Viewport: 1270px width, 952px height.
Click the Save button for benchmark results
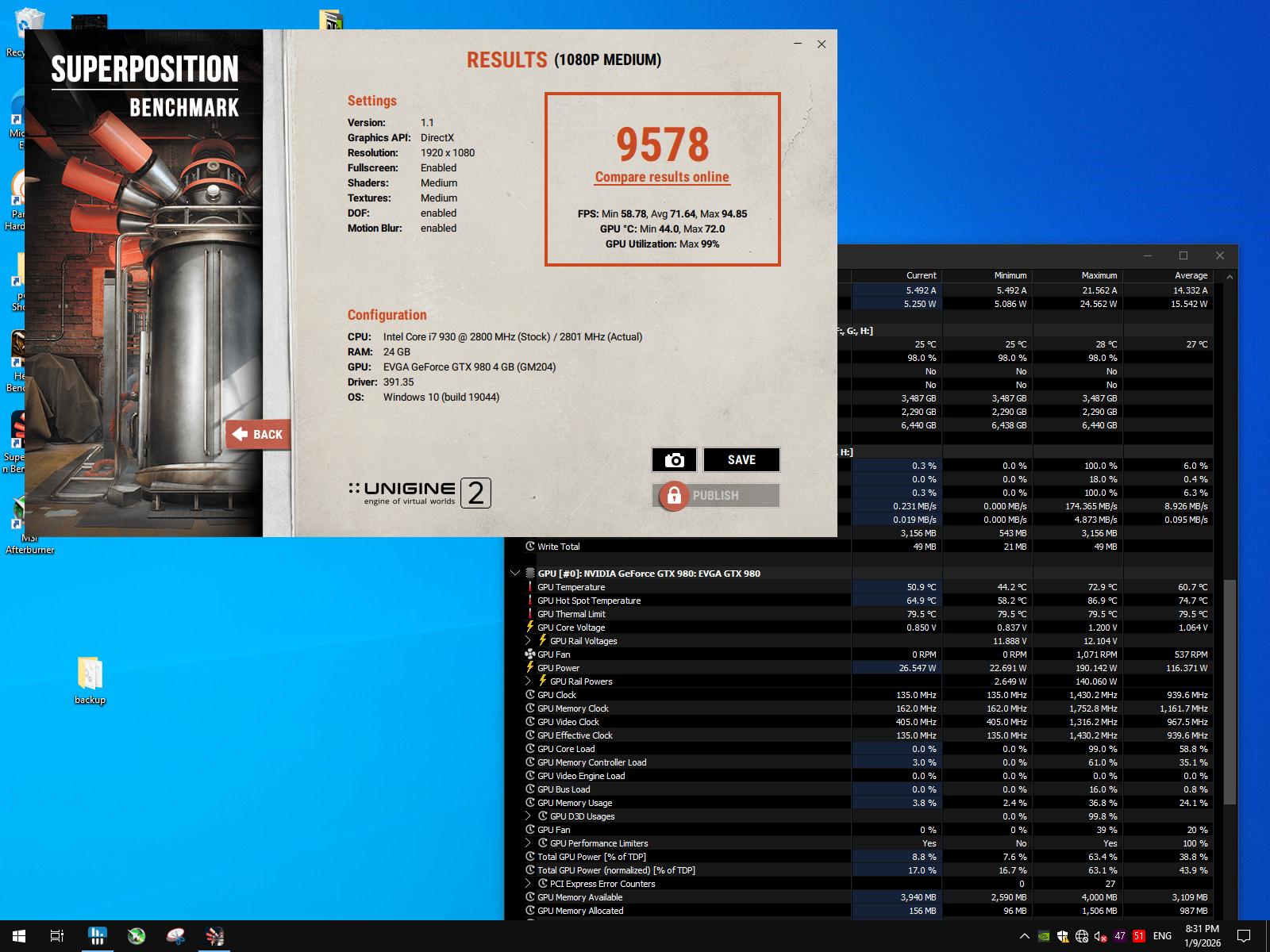coord(741,460)
